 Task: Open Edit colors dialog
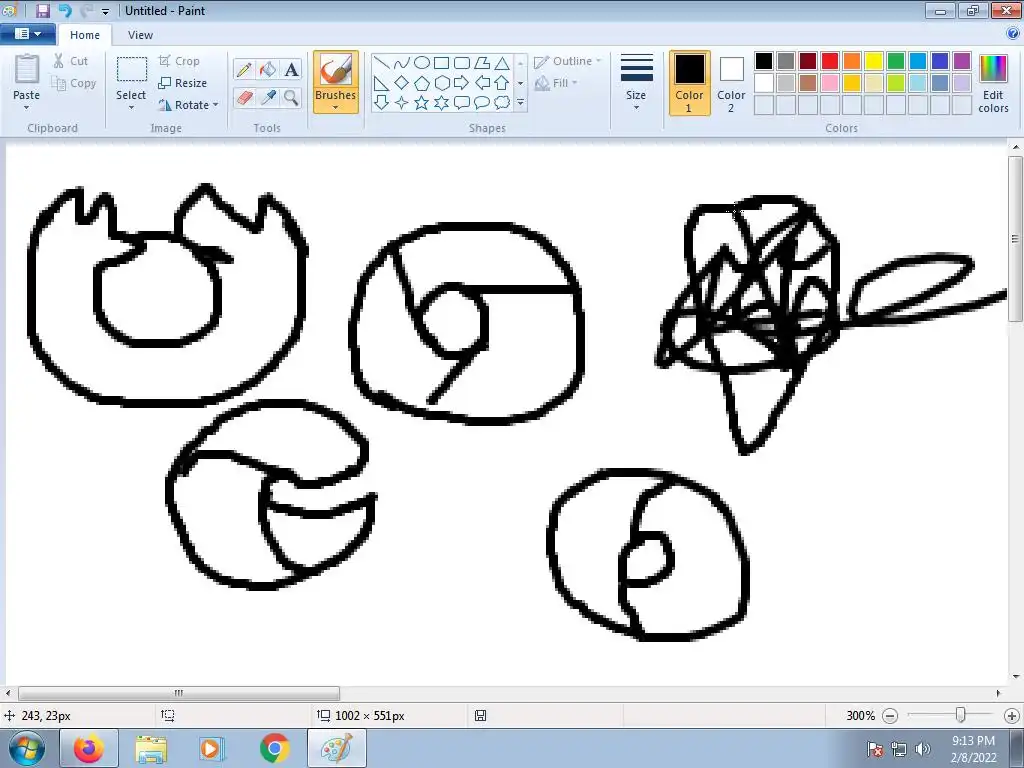click(x=993, y=84)
